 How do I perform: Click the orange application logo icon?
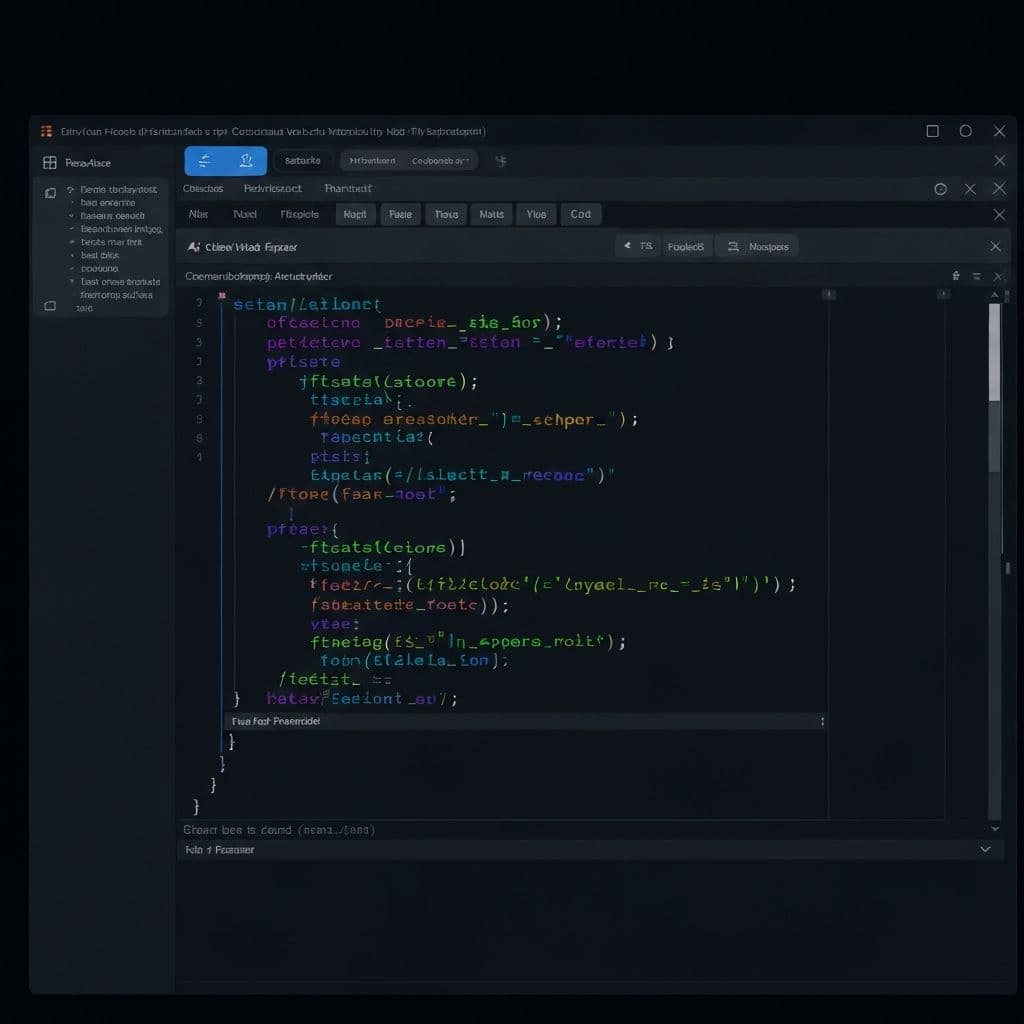tap(44, 131)
